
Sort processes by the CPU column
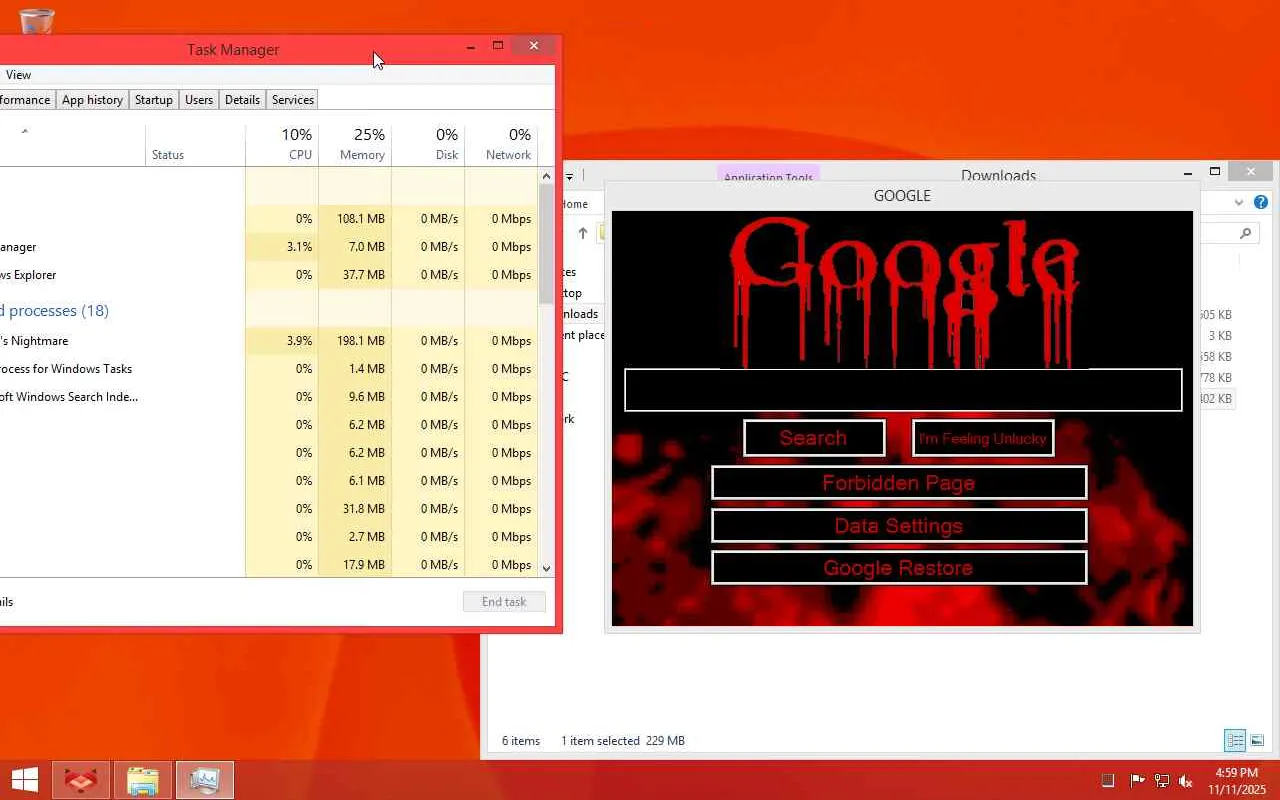(282, 144)
